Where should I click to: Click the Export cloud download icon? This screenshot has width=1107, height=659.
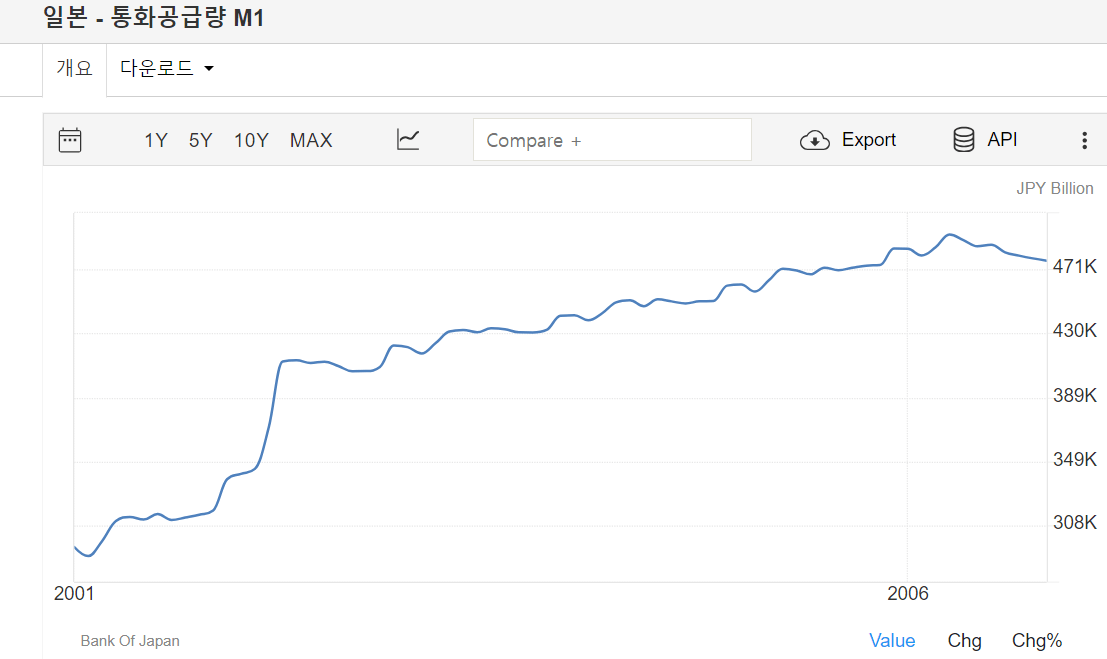click(815, 140)
